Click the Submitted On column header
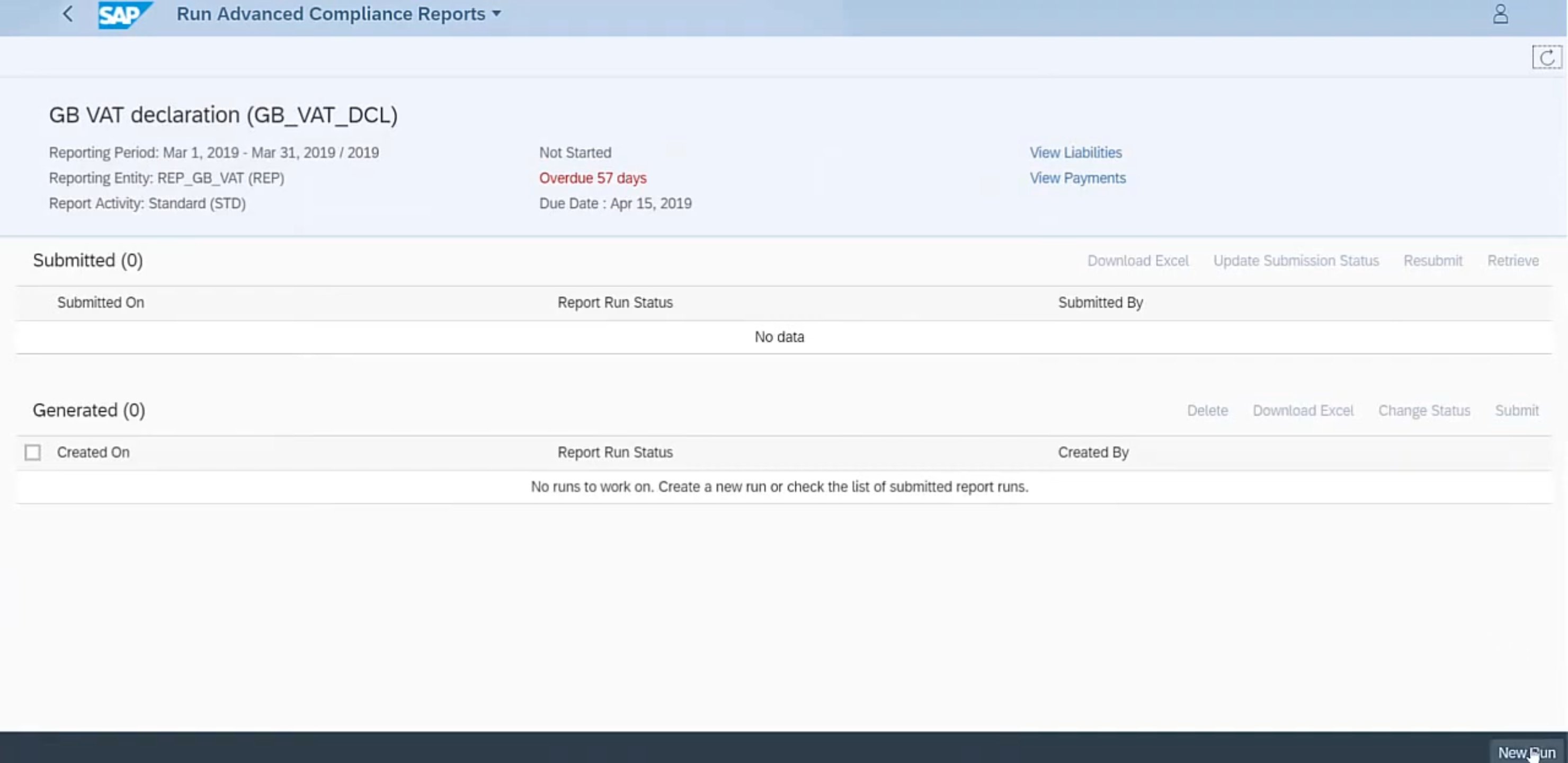This screenshot has height=763, width=1568. [101, 303]
